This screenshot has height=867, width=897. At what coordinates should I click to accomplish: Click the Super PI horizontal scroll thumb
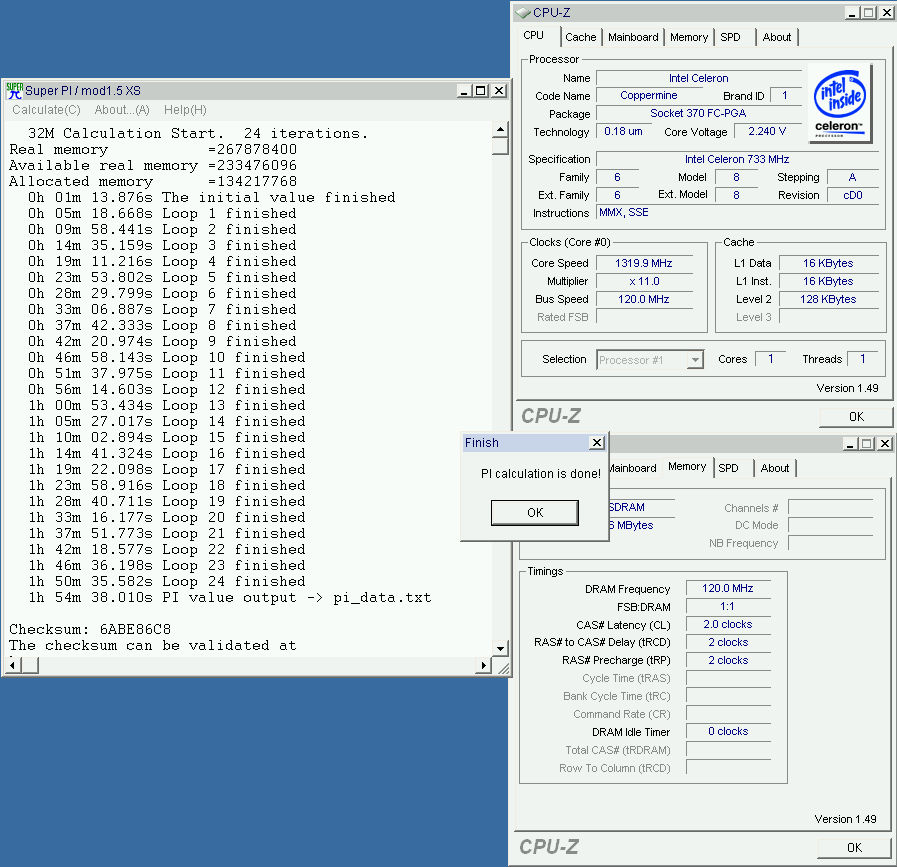(30, 665)
